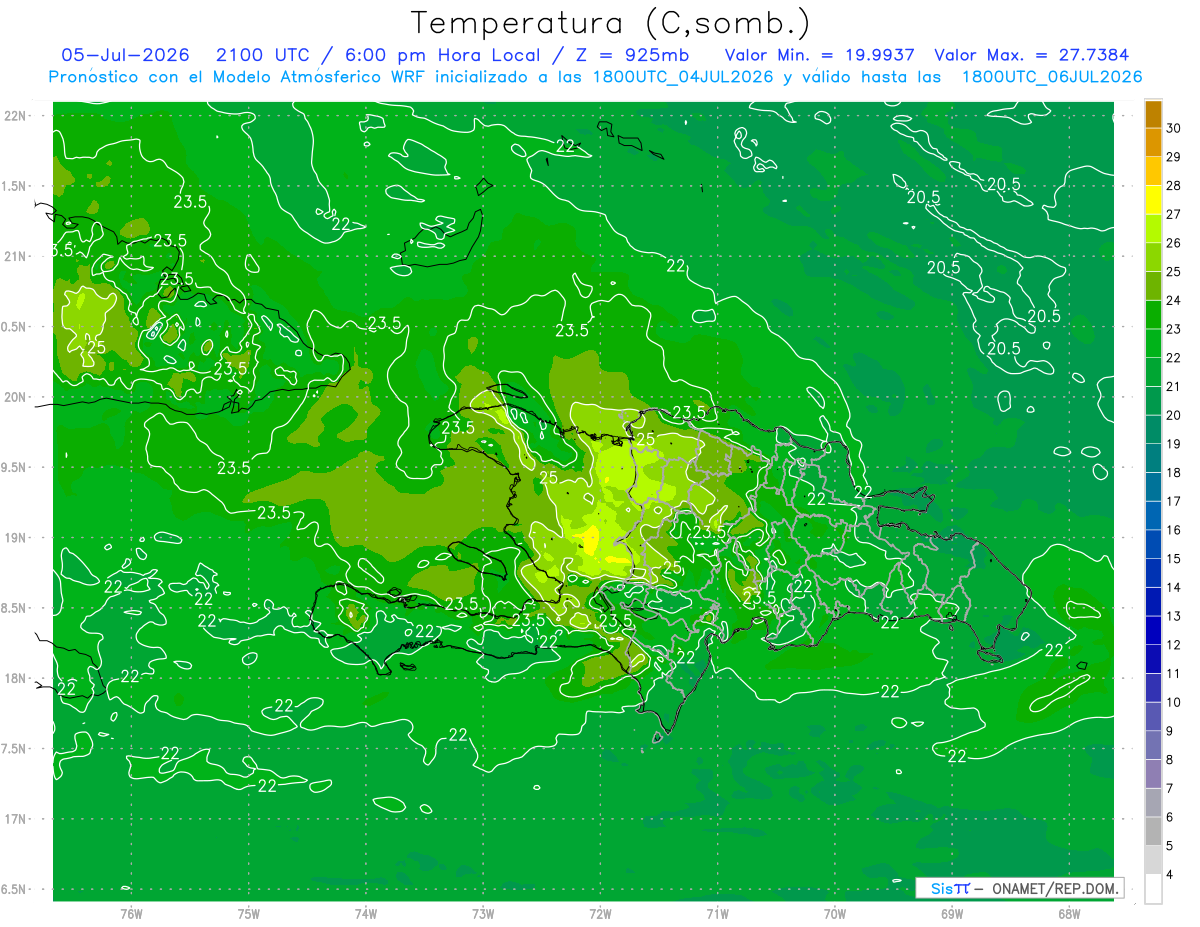Click the "70W" longitude axis label
This screenshot has height=927, width=1200.
click(835, 914)
